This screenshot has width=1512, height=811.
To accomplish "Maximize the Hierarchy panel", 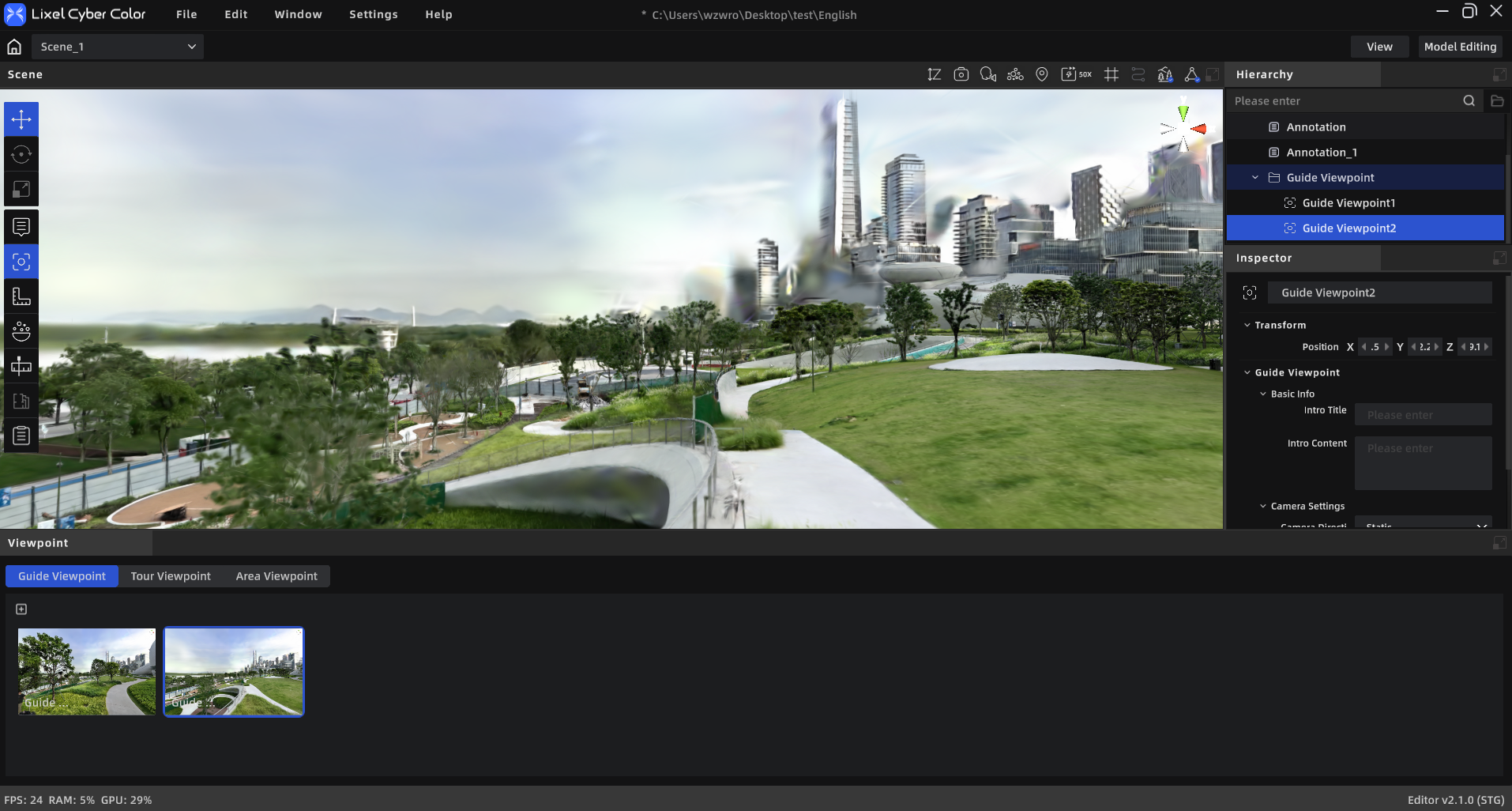I will pyautogui.click(x=1499, y=74).
